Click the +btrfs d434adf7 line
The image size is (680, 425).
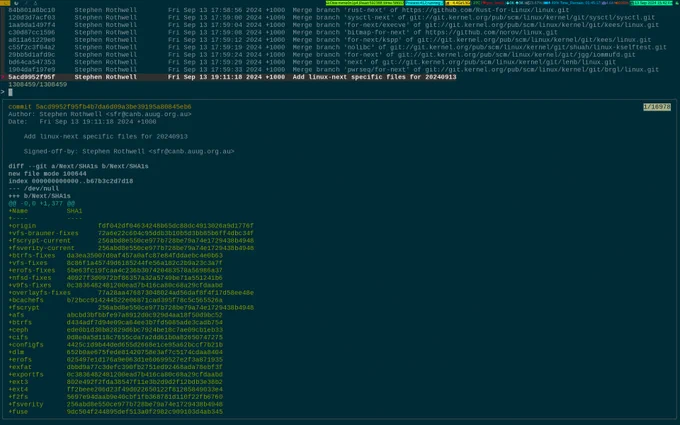[115, 322]
